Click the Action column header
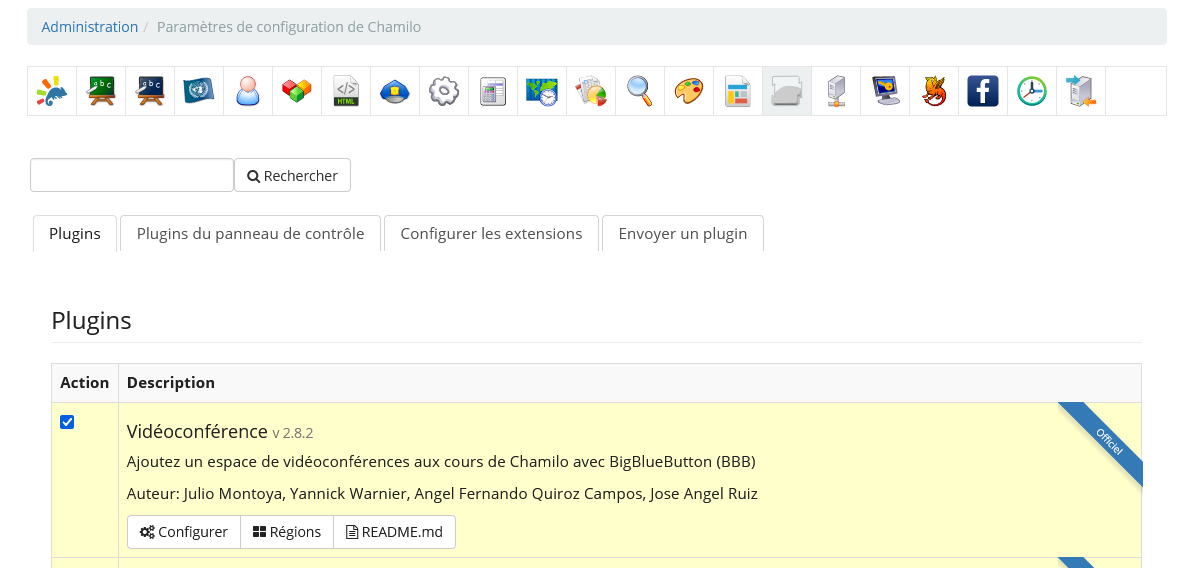Image resolution: width=1183 pixels, height=568 pixels. tap(84, 382)
